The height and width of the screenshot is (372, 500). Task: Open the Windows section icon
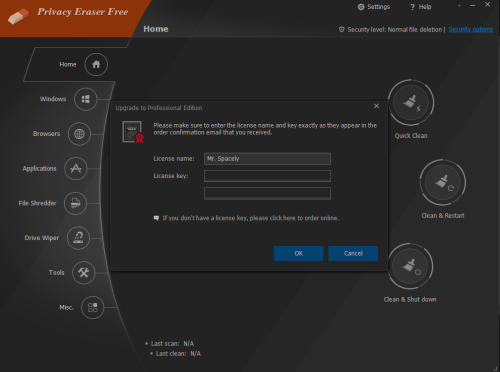tap(86, 99)
